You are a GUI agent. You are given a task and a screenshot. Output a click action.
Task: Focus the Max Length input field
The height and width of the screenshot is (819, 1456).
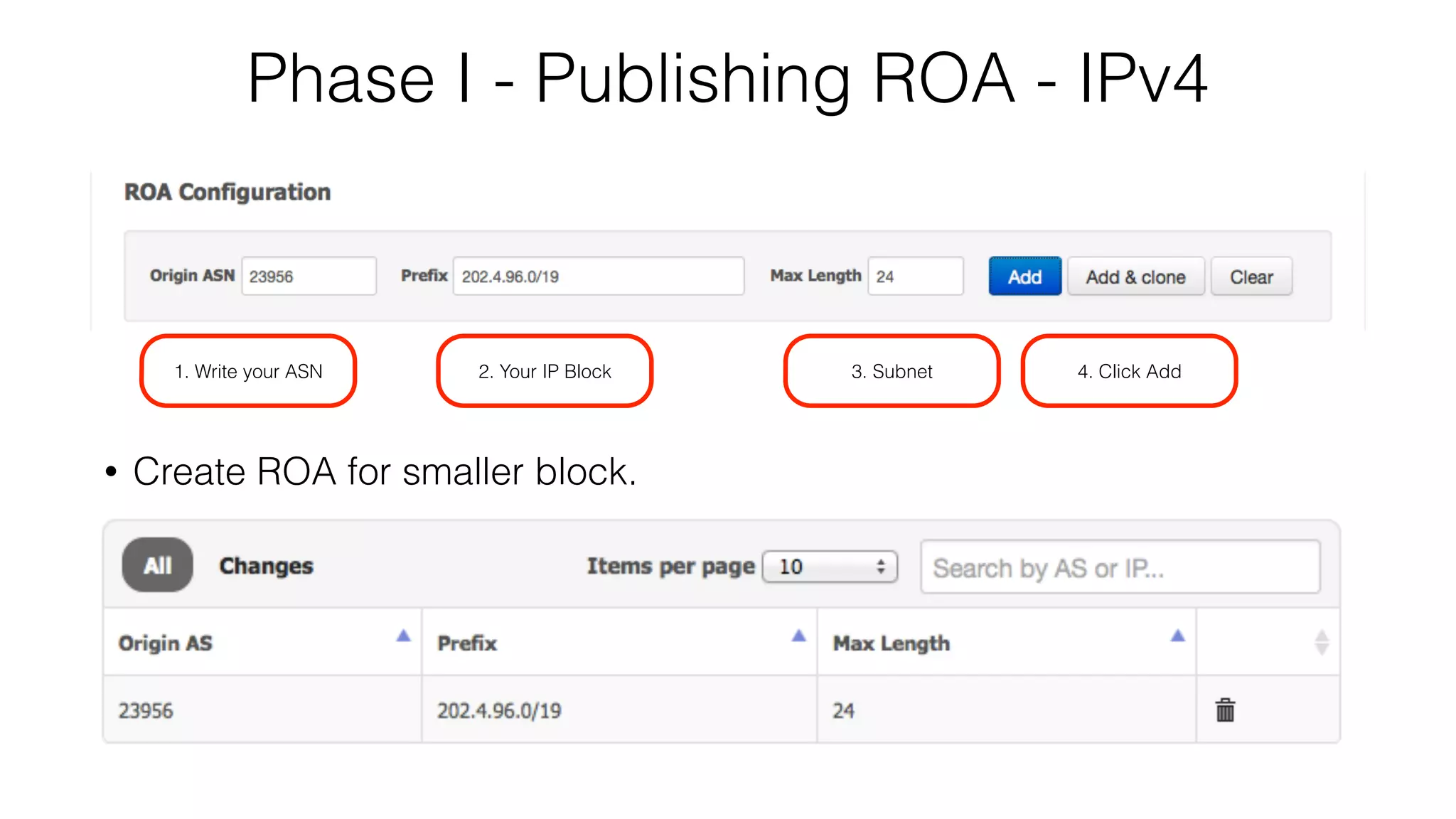point(916,276)
